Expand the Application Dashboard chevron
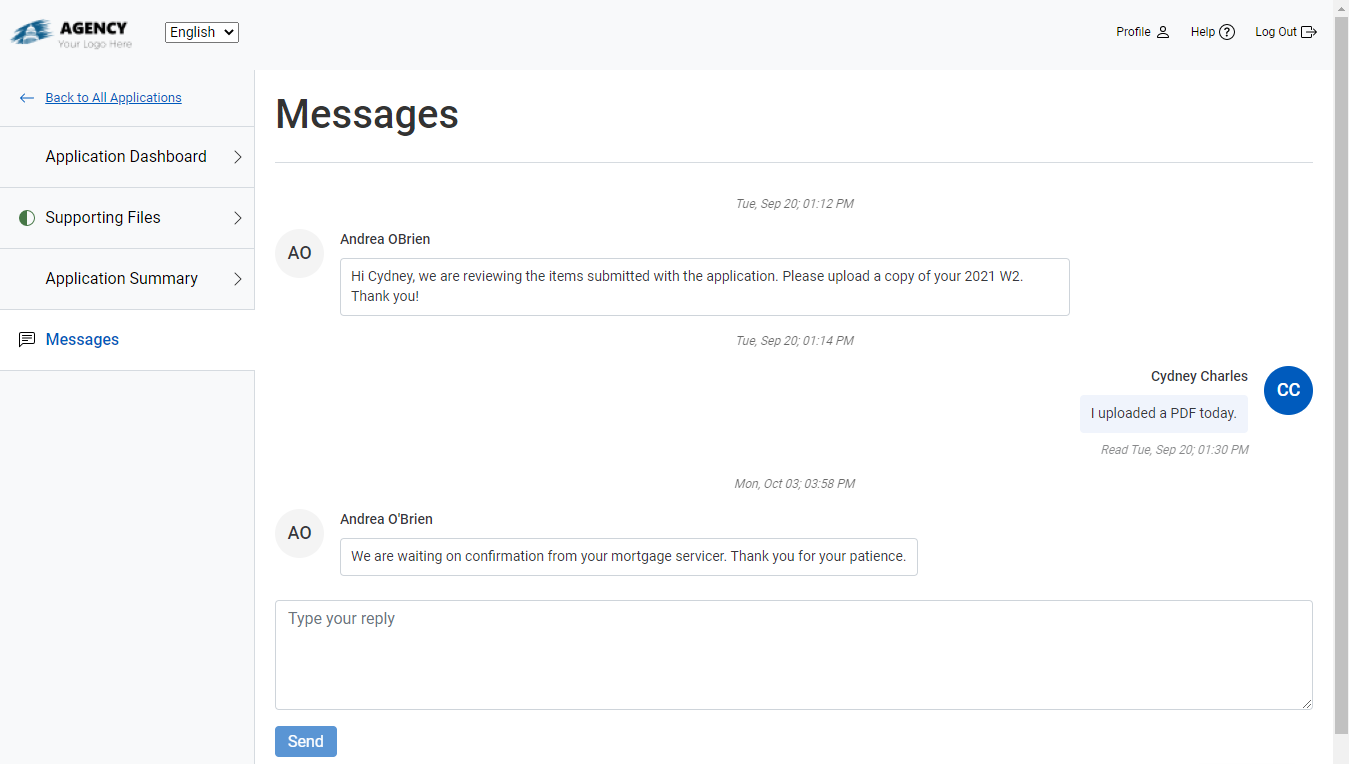The image size is (1349, 764). point(237,156)
